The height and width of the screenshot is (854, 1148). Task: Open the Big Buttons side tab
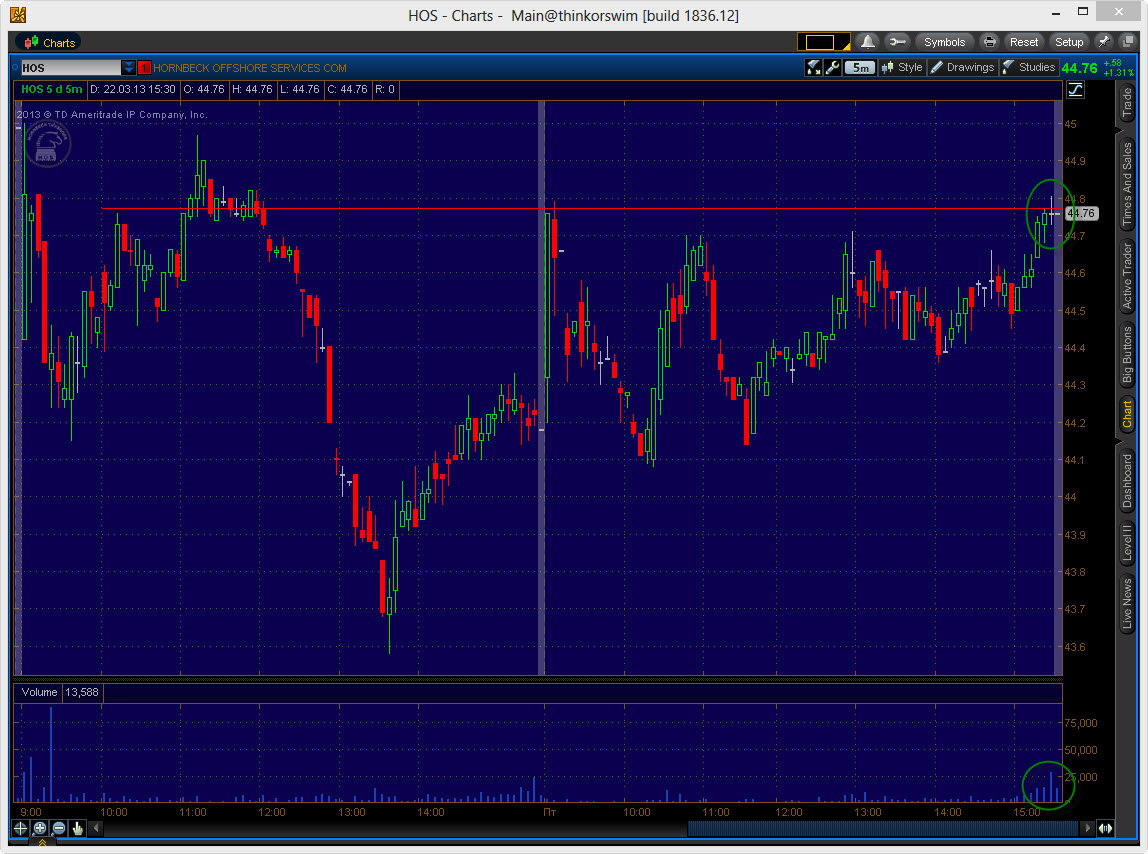1127,354
